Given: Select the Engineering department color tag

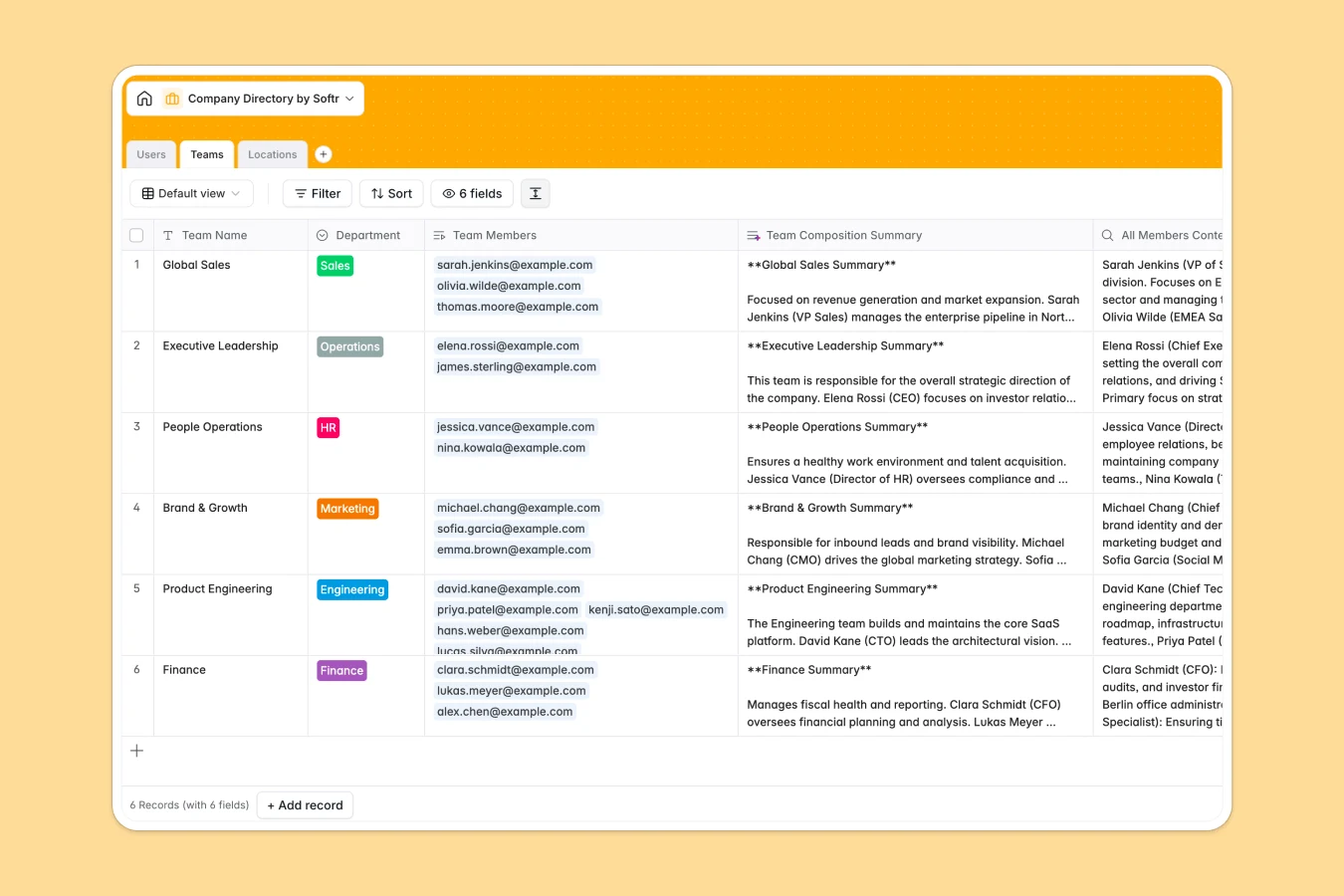Looking at the screenshot, I should (351, 589).
